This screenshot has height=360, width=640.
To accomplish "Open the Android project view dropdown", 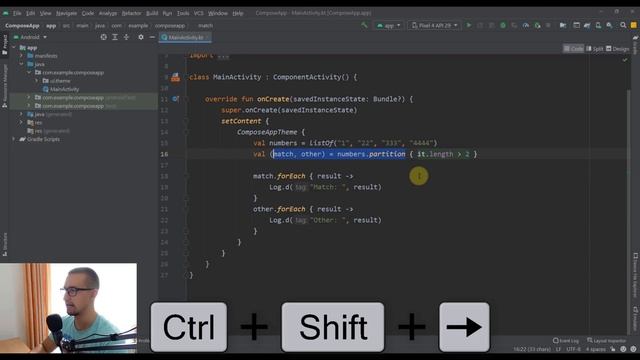I will pyautogui.click(x=30, y=37).
